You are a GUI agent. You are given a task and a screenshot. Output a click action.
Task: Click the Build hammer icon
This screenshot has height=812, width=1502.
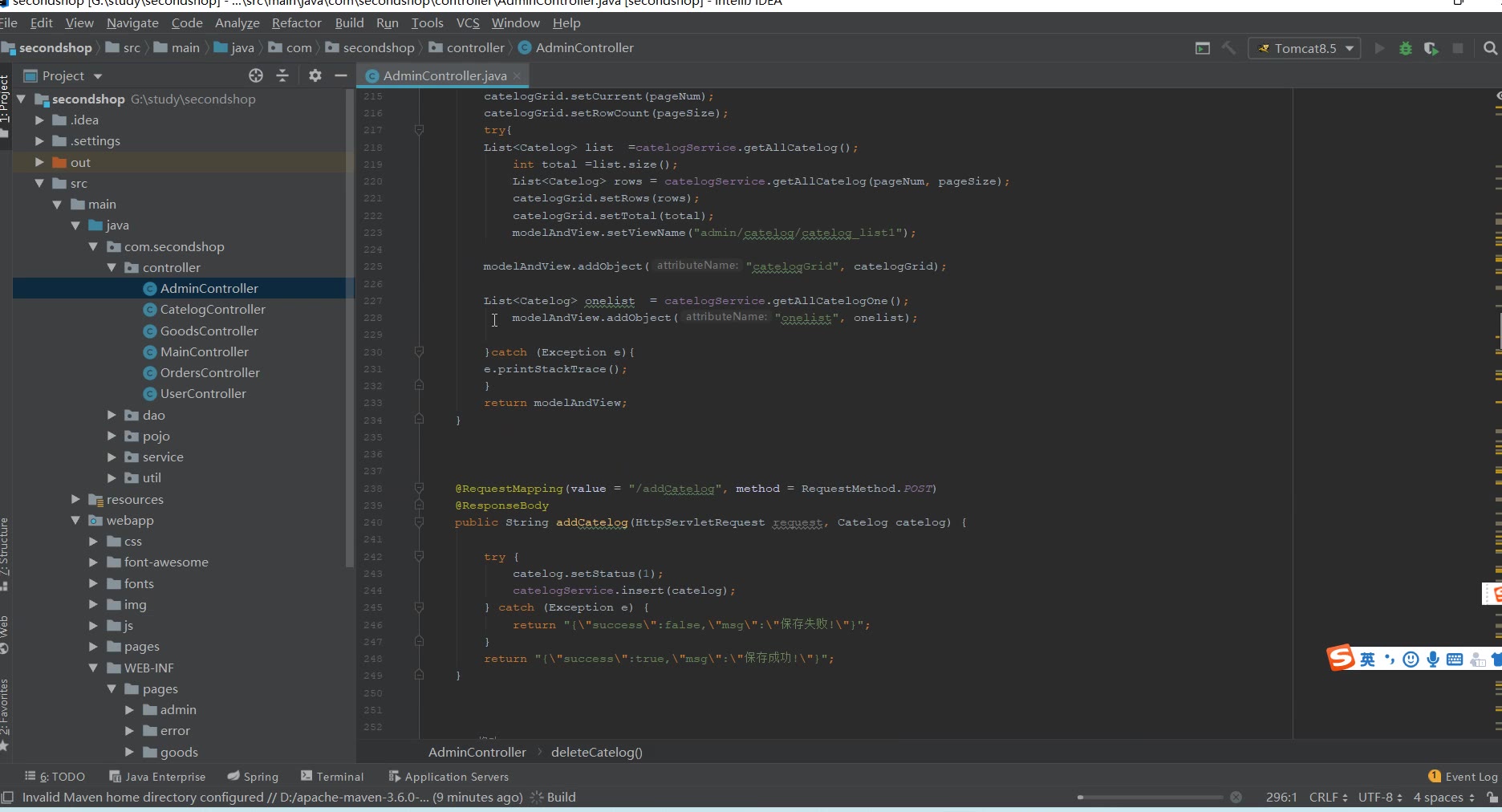tap(1228, 48)
